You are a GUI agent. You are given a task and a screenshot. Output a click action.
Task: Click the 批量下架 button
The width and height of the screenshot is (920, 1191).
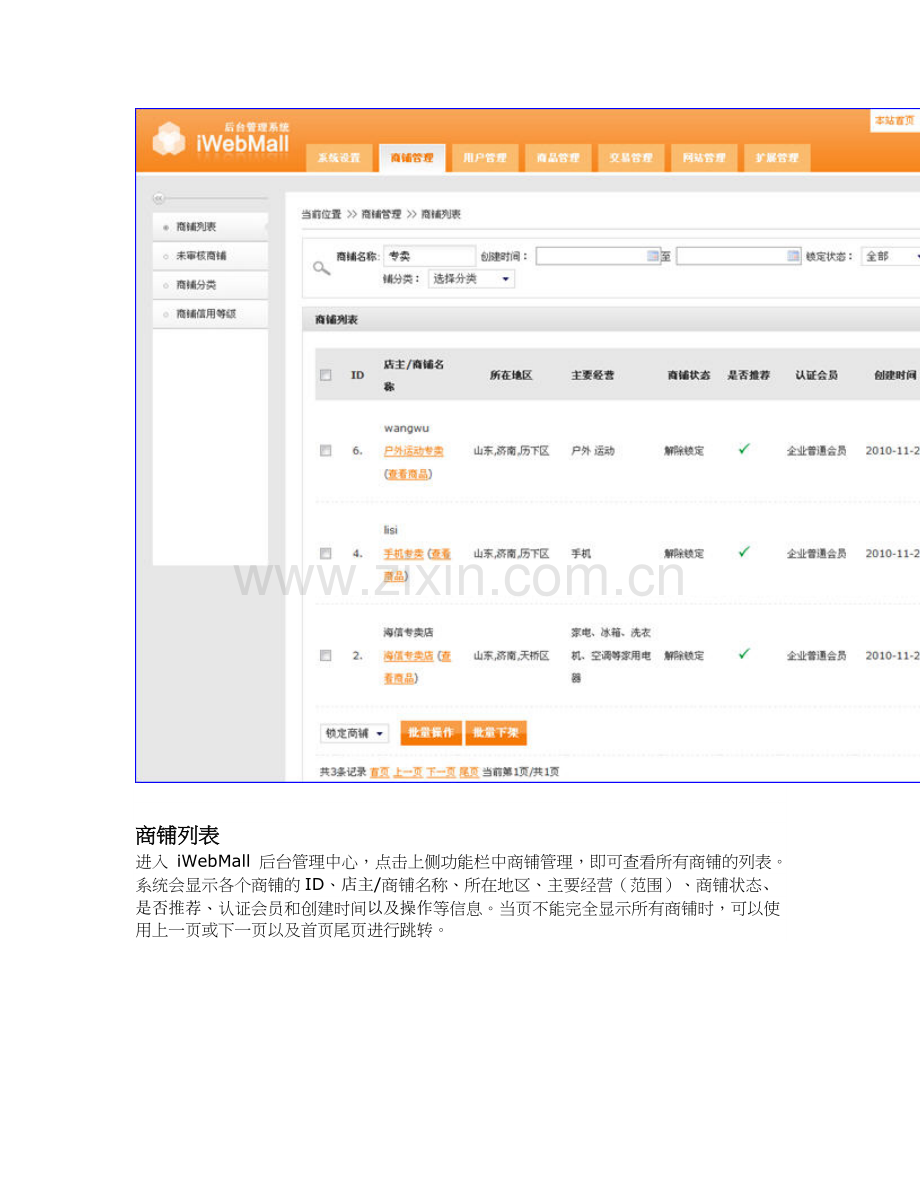pos(496,732)
